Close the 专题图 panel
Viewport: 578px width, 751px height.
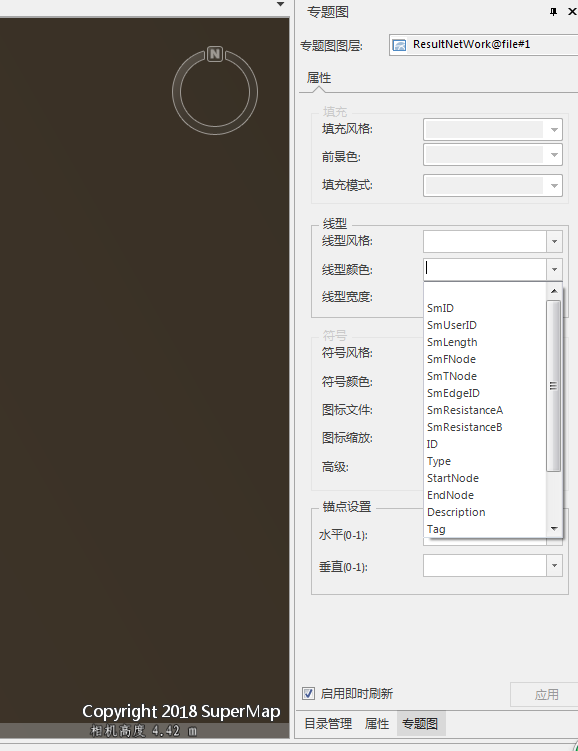coord(572,11)
